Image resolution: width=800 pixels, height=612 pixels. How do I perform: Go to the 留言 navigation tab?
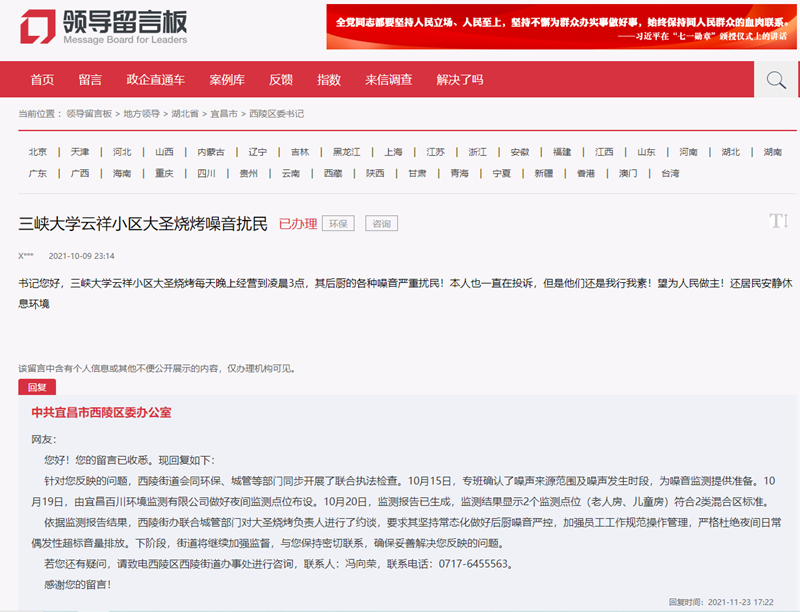(x=90, y=80)
